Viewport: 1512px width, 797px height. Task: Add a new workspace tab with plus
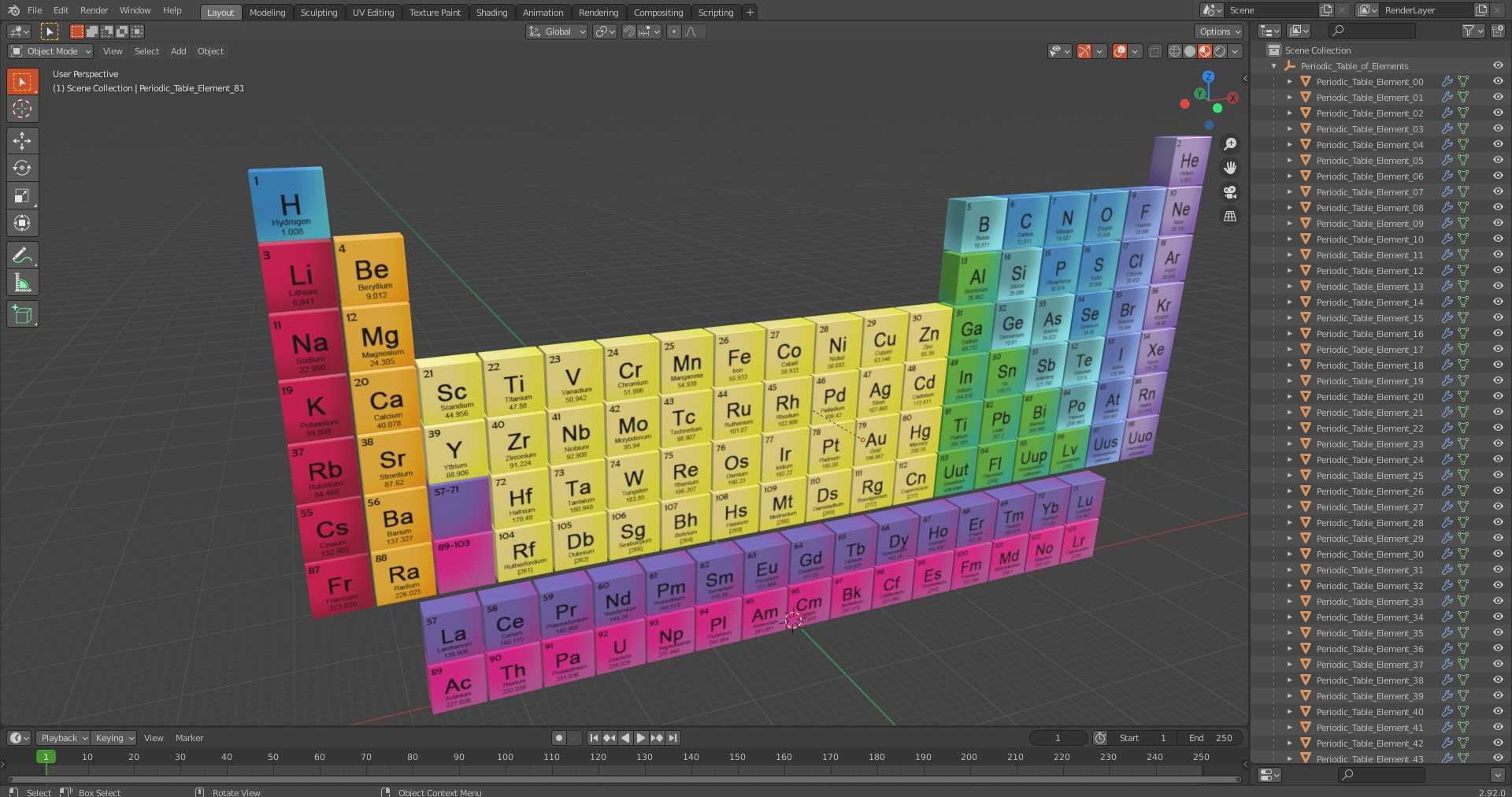coord(750,12)
